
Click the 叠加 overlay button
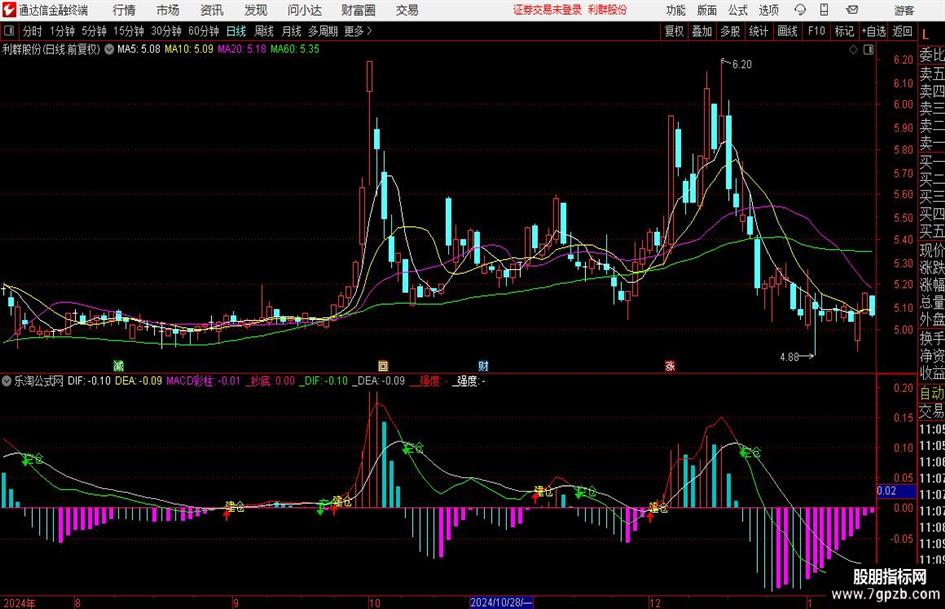pos(702,31)
